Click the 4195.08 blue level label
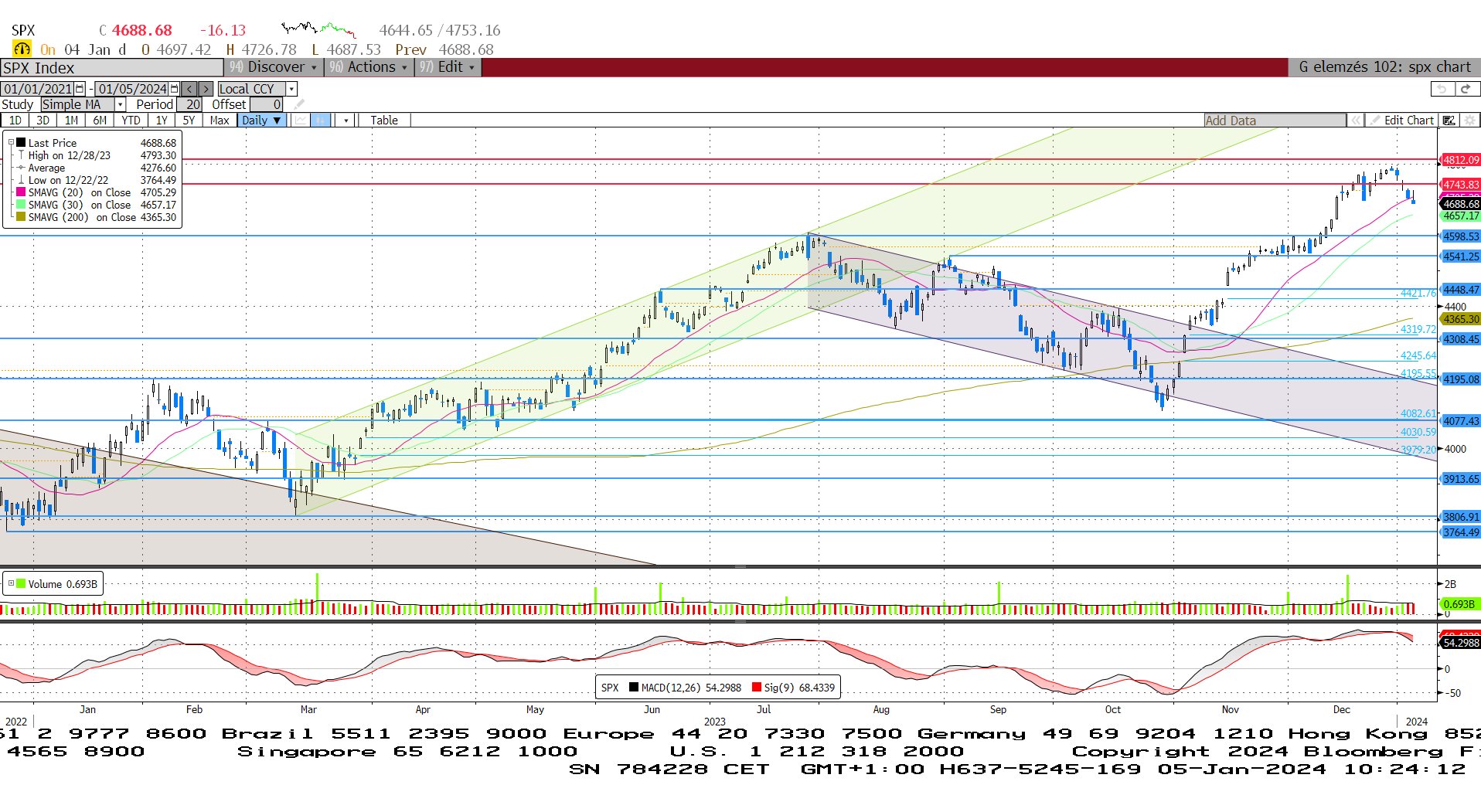Image resolution: width=1481 pixels, height=812 pixels. pos(1460,379)
